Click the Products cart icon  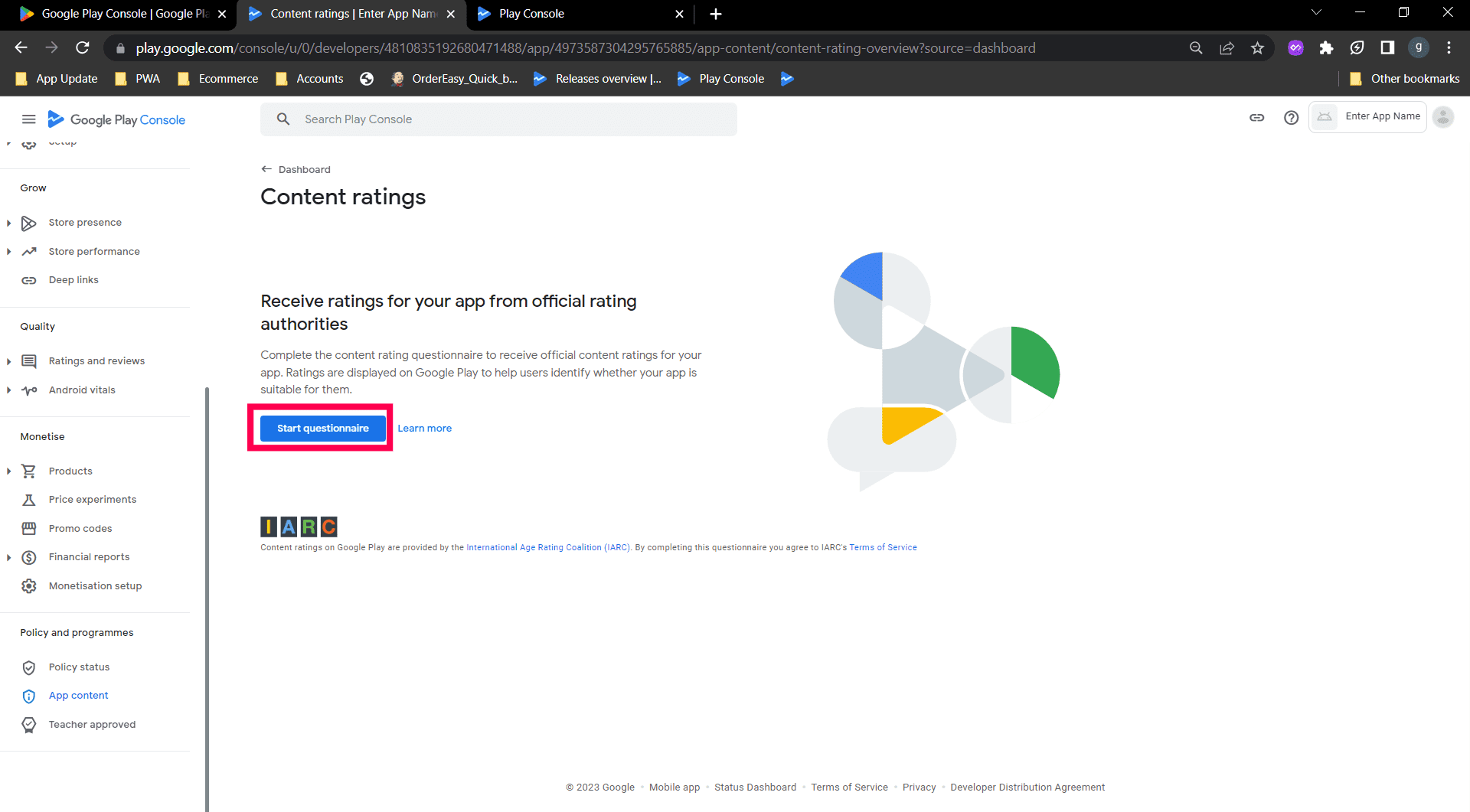[x=29, y=471]
